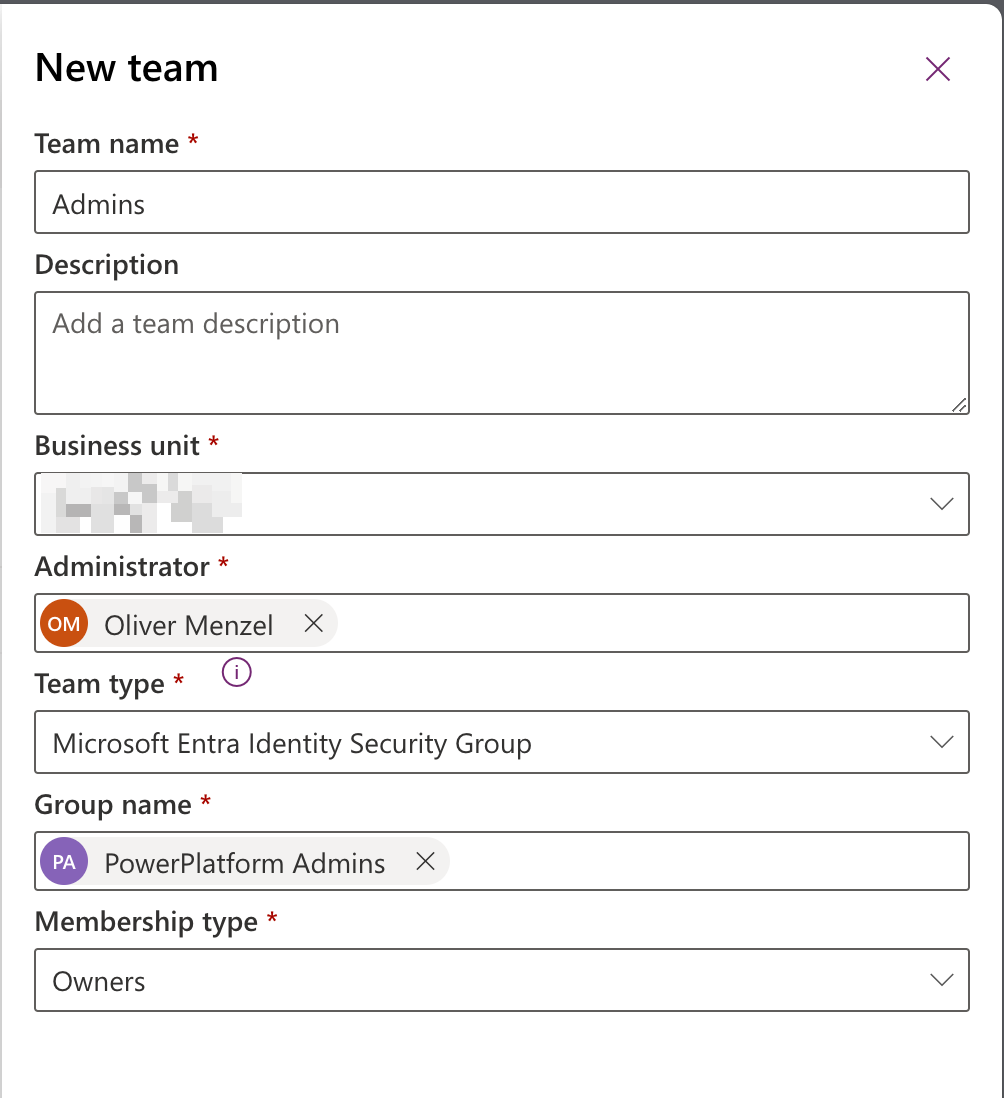Close the New team panel
1004x1098 pixels.
click(937, 69)
